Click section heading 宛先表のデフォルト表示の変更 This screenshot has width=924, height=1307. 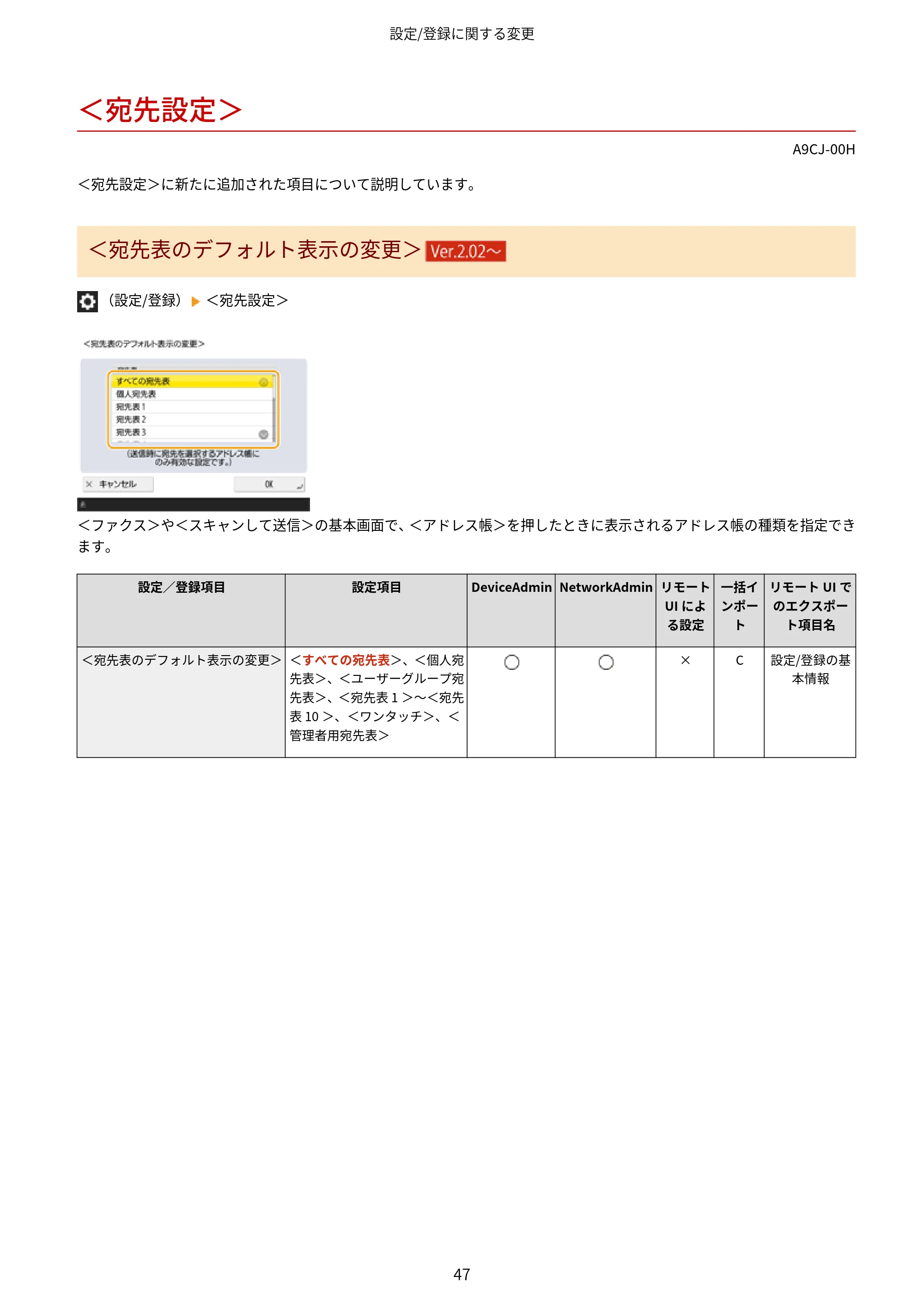[x=255, y=250]
